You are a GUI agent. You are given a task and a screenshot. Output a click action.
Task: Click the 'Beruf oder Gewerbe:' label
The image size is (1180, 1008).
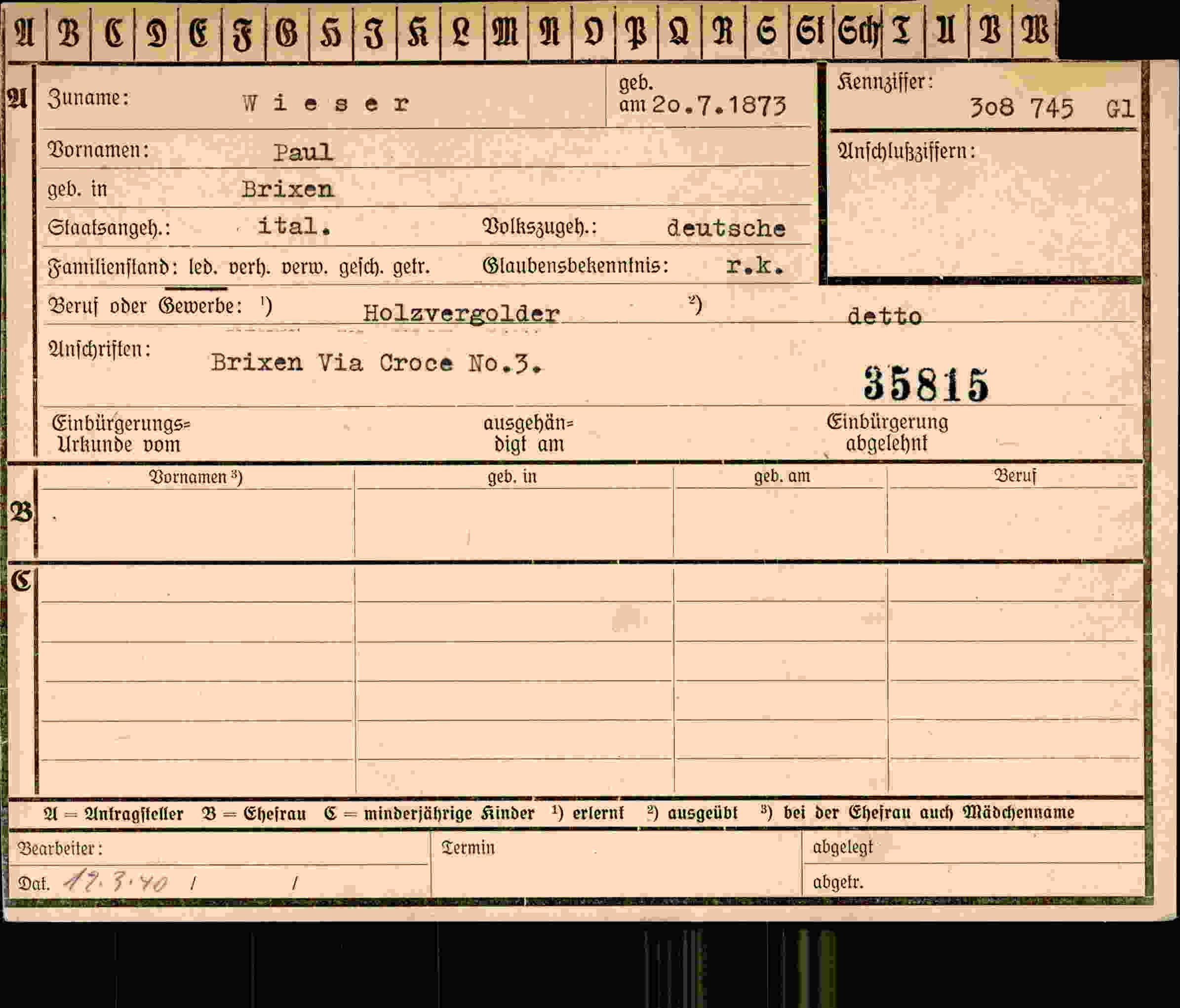[145, 306]
